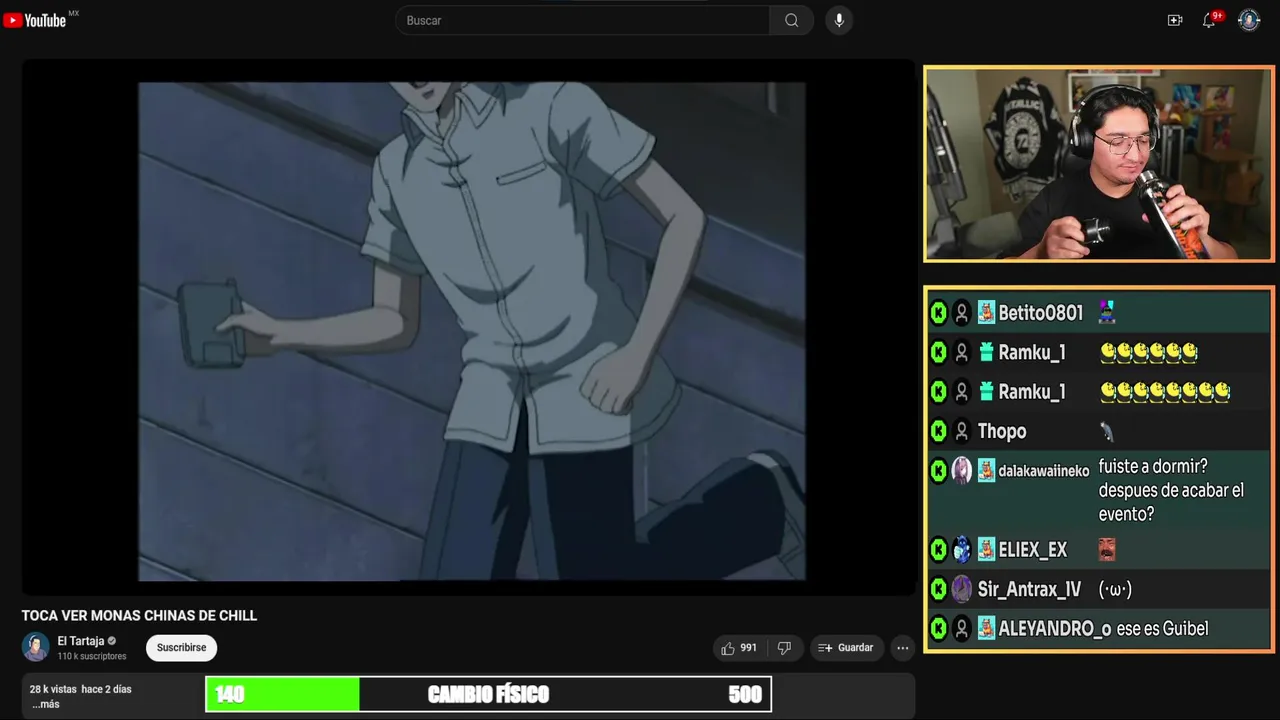This screenshot has height=720, width=1280.
Task: Click the user icon beside ALEYANDRO_o
Action: (x=962, y=628)
